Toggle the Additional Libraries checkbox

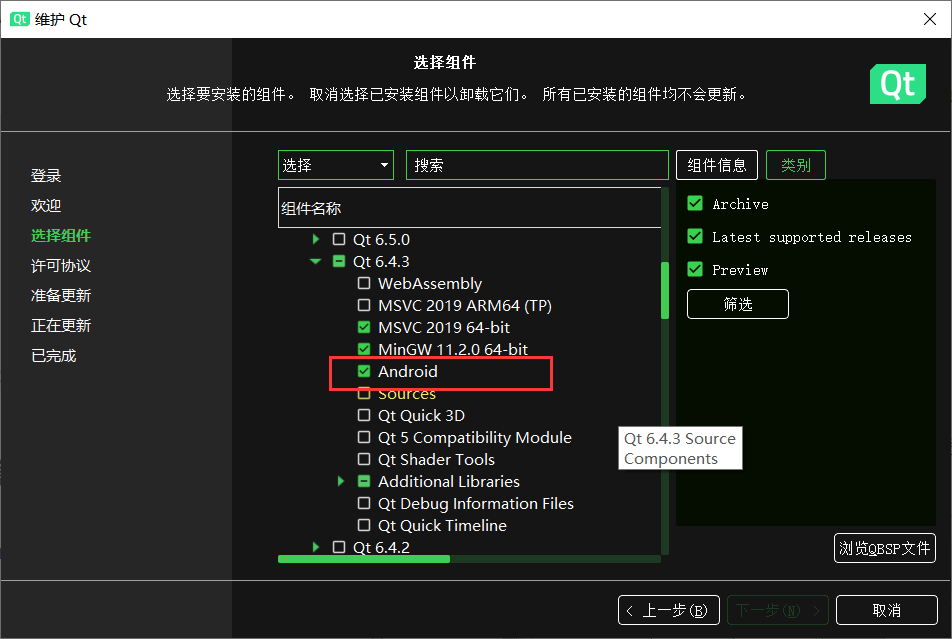click(364, 481)
